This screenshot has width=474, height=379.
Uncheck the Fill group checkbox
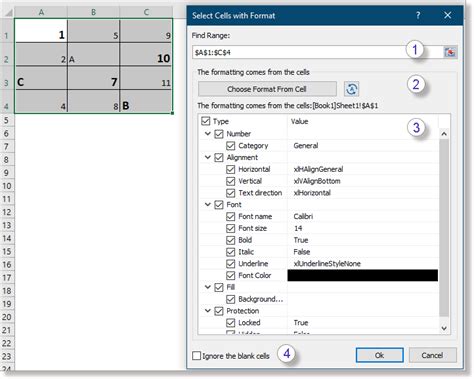pyautogui.click(x=219, y=287)
